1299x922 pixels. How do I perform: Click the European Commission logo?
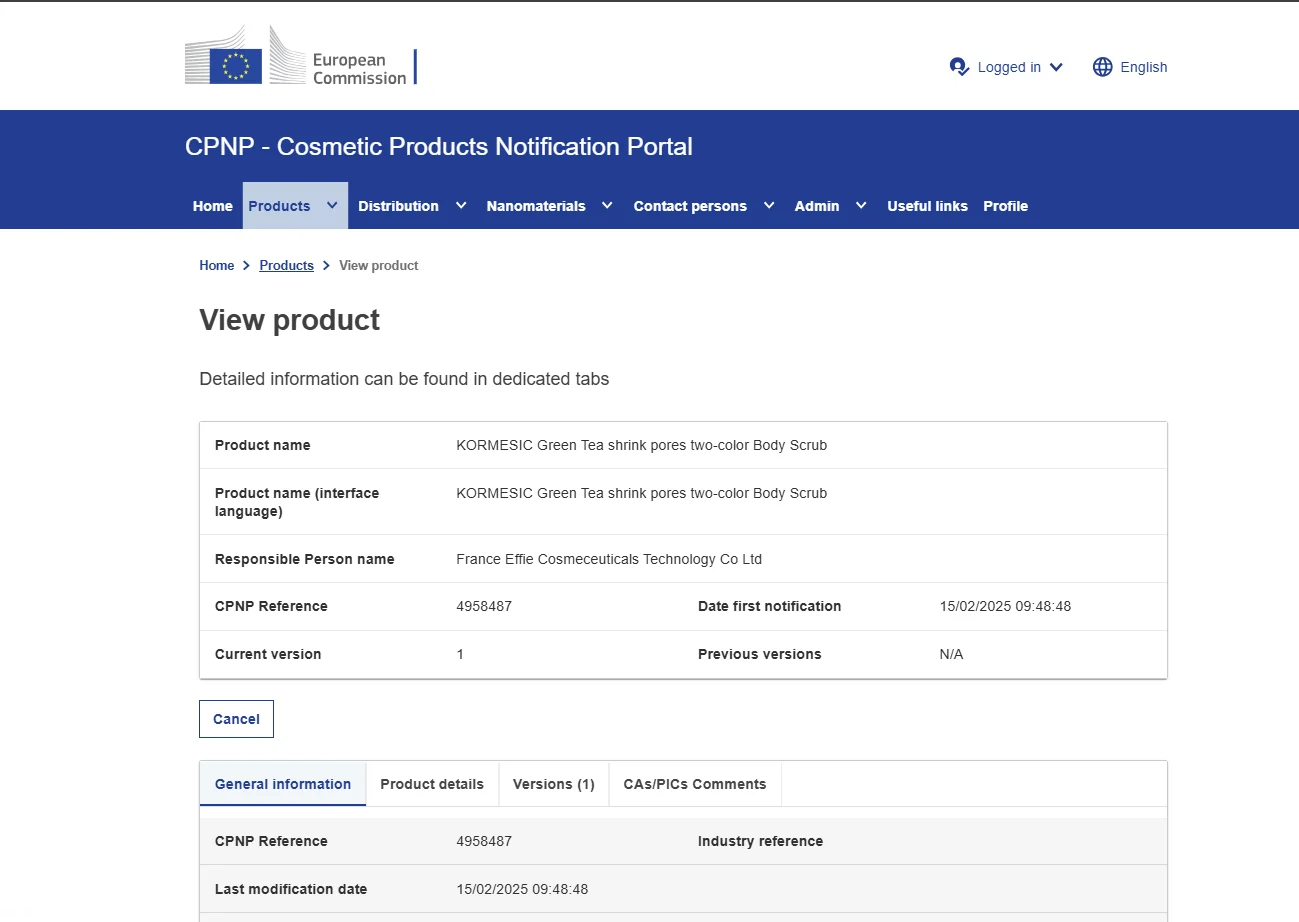point(300,56)
